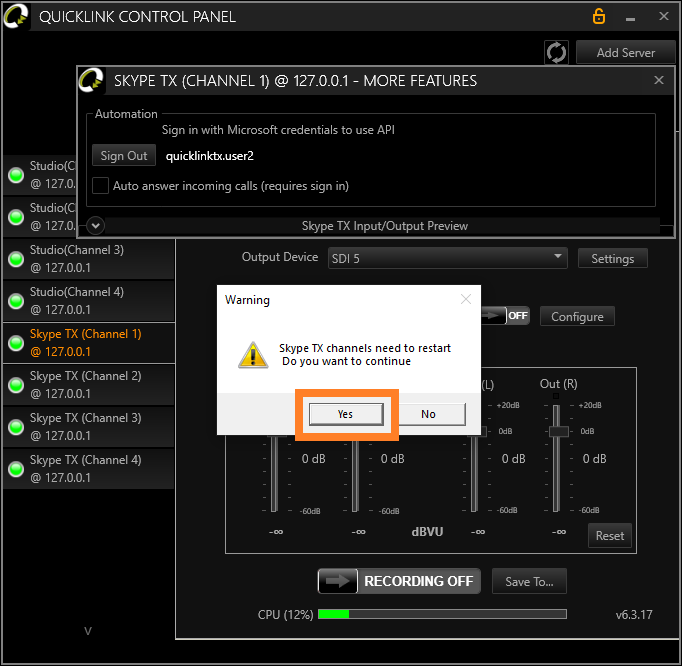Close the Warning dialog with X
The height and width of the screenshot is (666, 682).
pyautogui.click(x=466, y=299)
